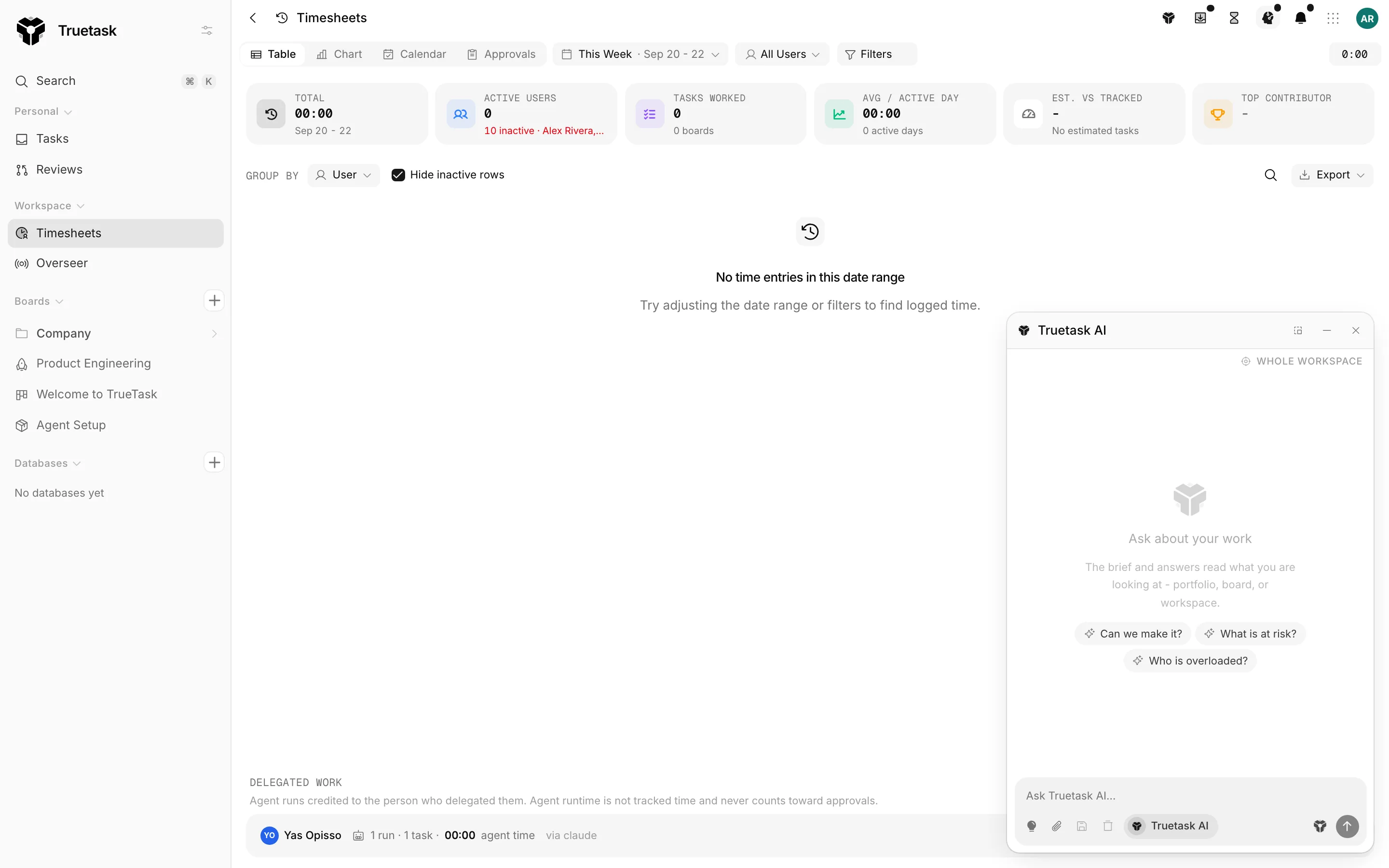Click Whole Workspace scope label
Image resolution: width=1389 pixels, height=868 pixels.
point(1301,361)
